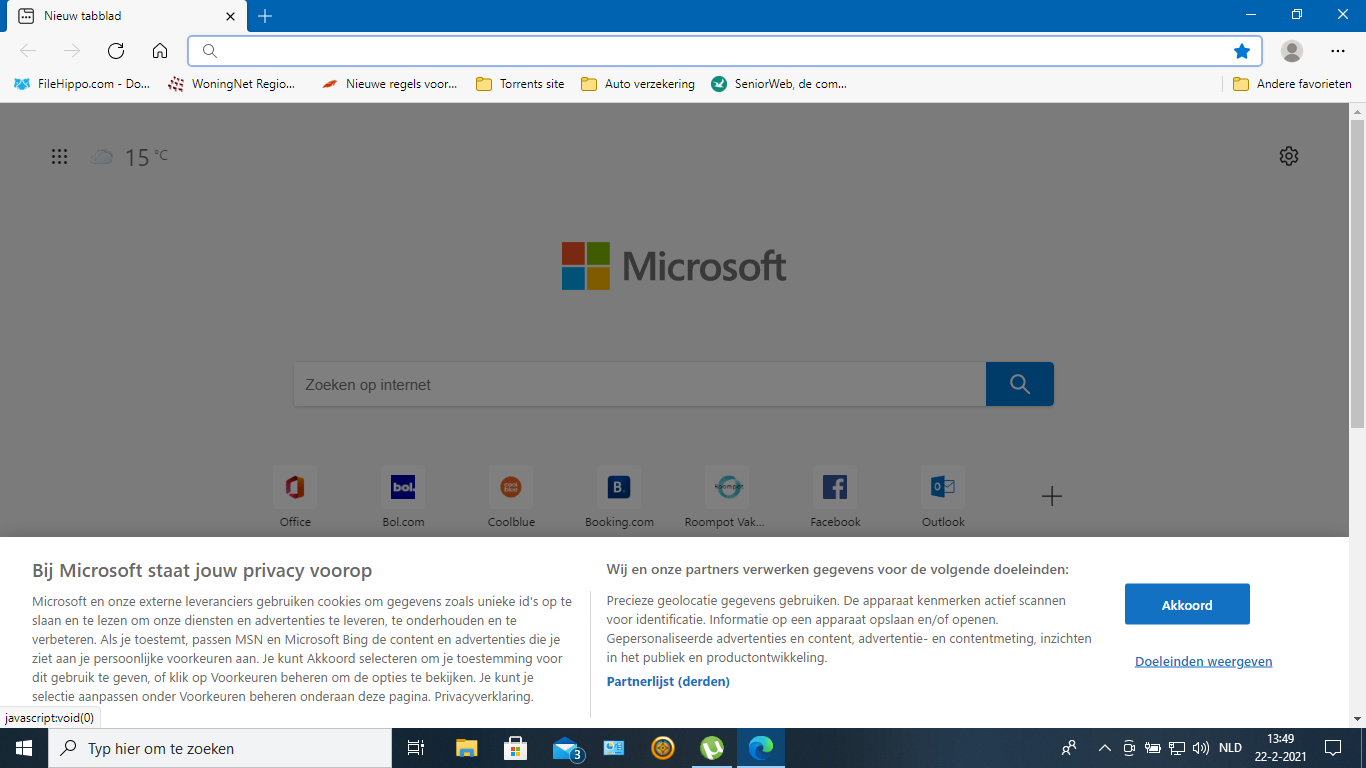Open the Outlook quick link tile
Screen dimensions: 1366x768
click(943, 497)
